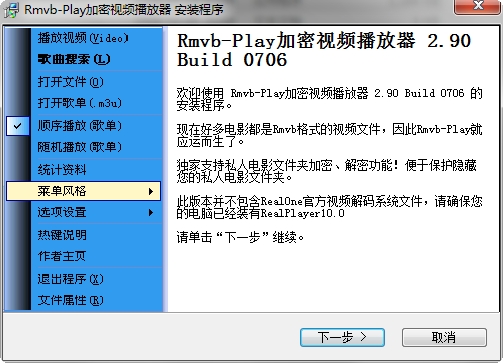The height and width of the screenshot is (363, 503).
Task: Choose 随机播放 (歌单) in the menu
Action: 80,147
